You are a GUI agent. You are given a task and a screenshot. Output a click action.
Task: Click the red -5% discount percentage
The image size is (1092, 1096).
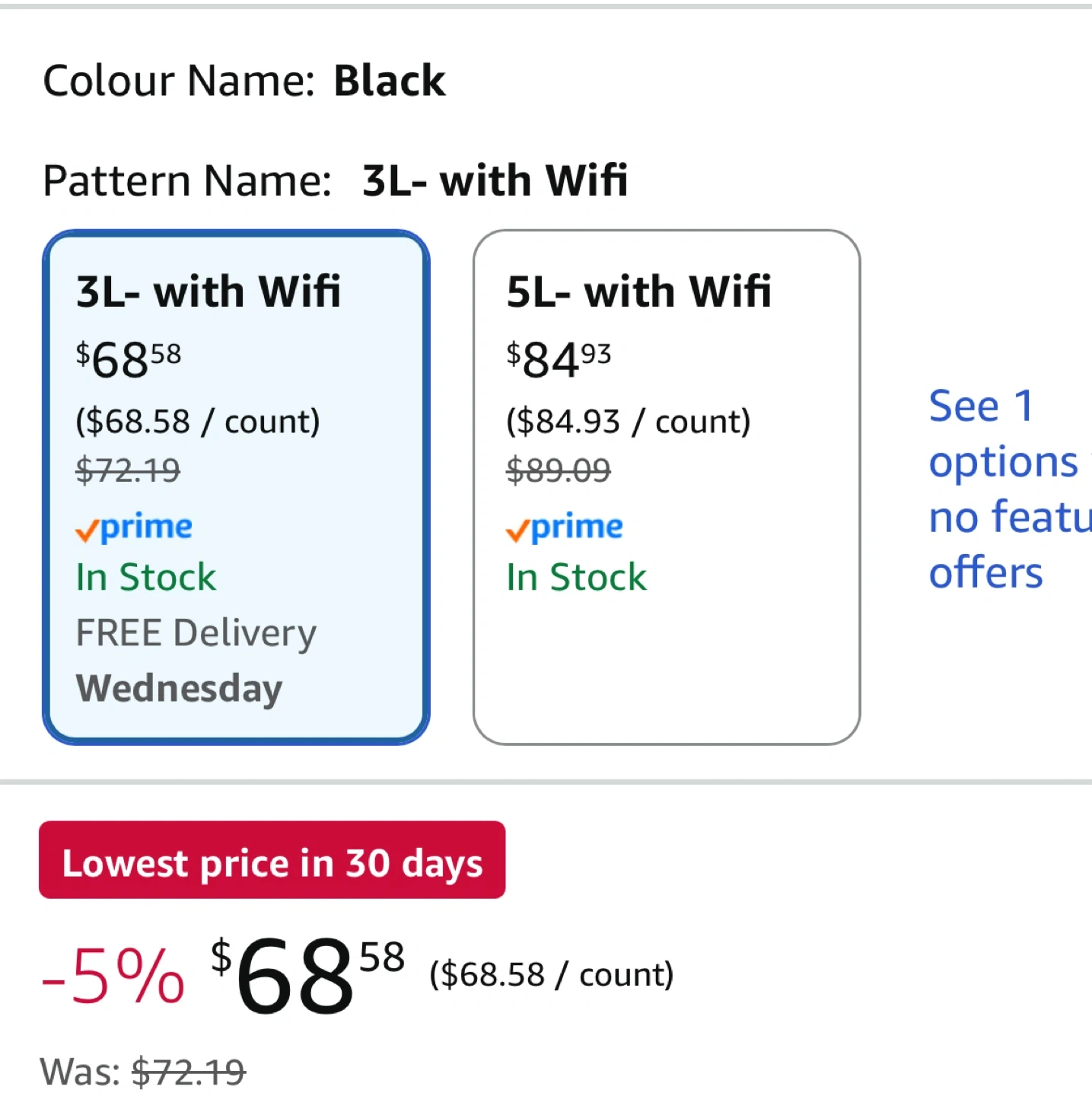(113, 977)
